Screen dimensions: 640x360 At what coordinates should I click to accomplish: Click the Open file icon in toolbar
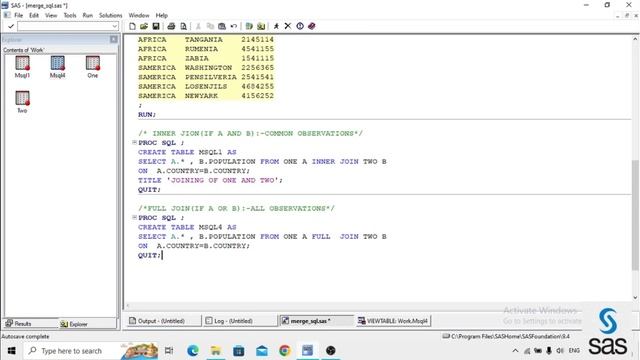144,26
